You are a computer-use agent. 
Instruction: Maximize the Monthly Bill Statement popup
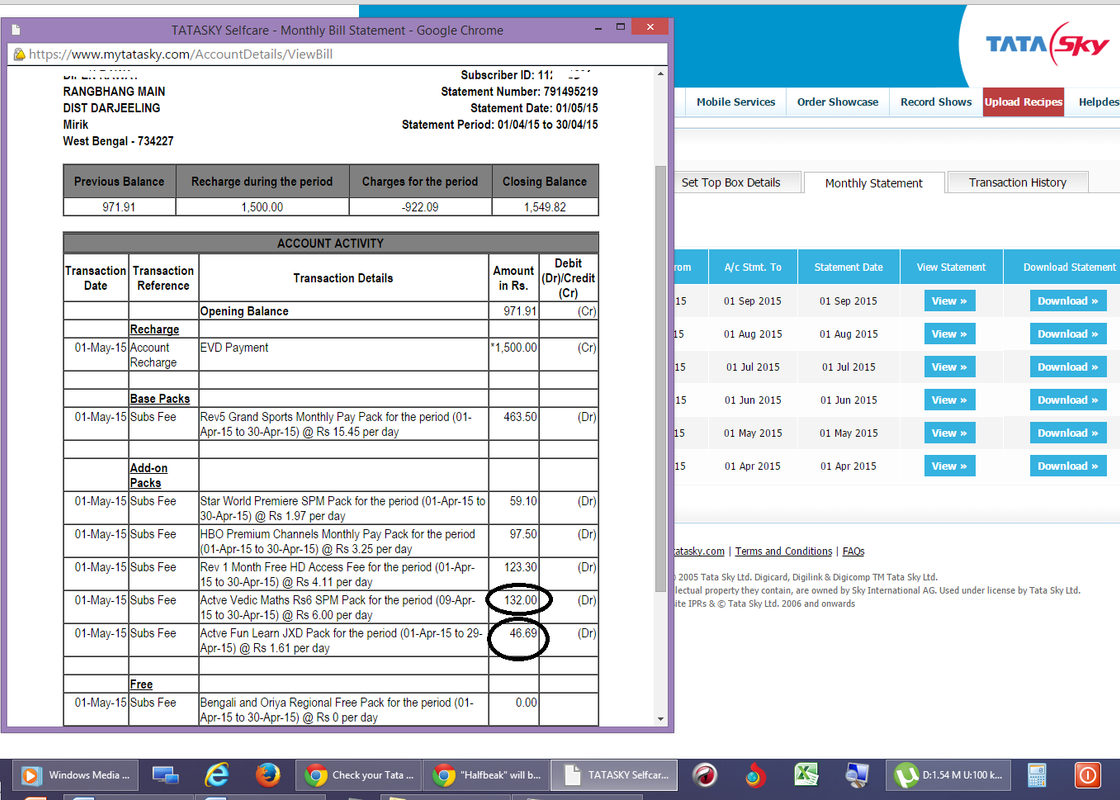tap(621, 27)
